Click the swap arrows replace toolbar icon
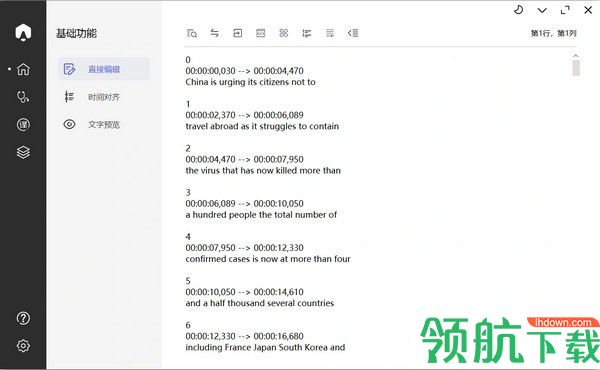This screenshot has height=370, width=600. click(x=215, y=33)
